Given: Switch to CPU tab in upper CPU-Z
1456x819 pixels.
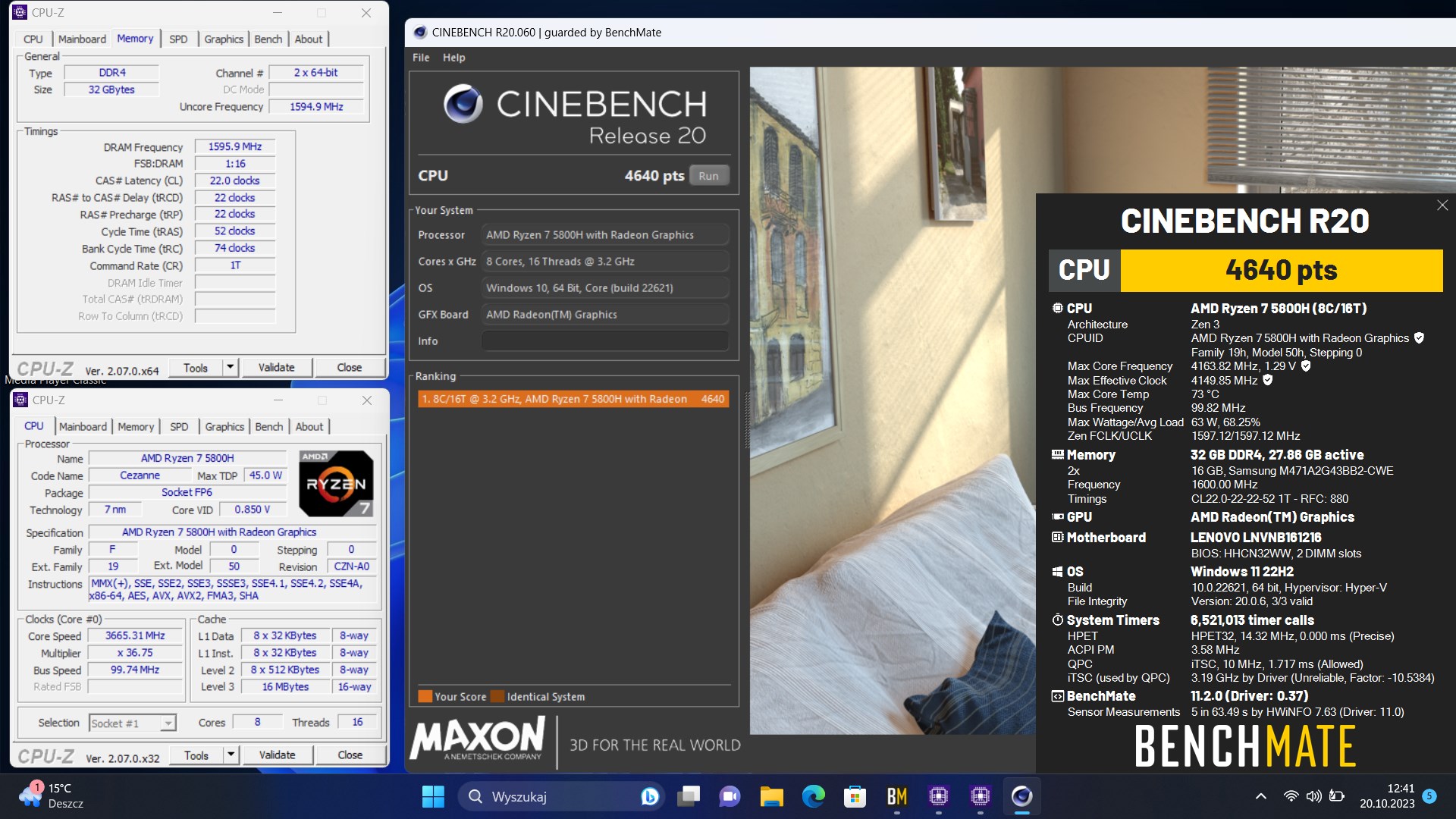Looking at the screenshot, I should click(x=33, y=39).
